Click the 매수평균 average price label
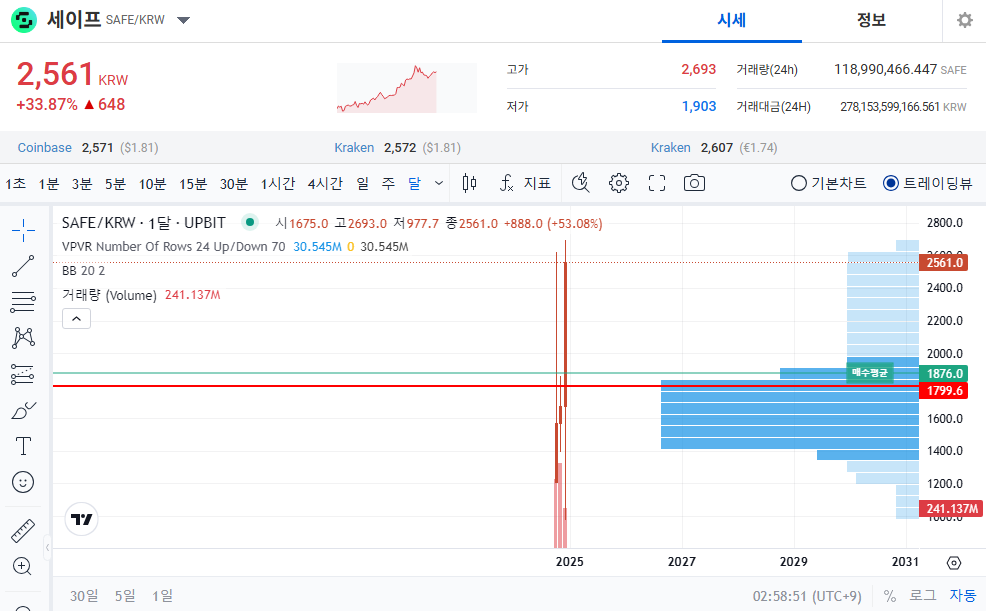 click(x=870, y=373)
